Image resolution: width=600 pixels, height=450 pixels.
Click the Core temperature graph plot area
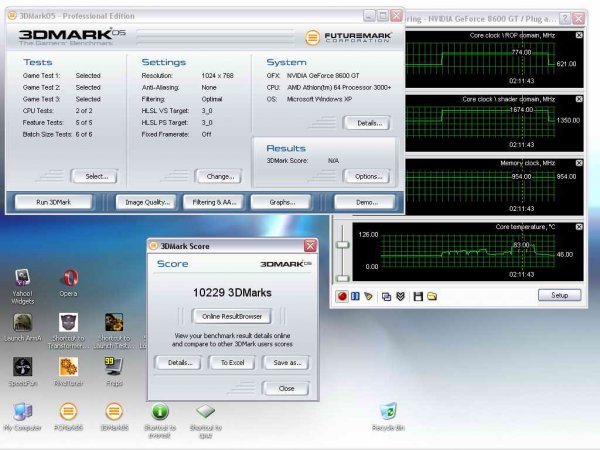pos(468,253)
